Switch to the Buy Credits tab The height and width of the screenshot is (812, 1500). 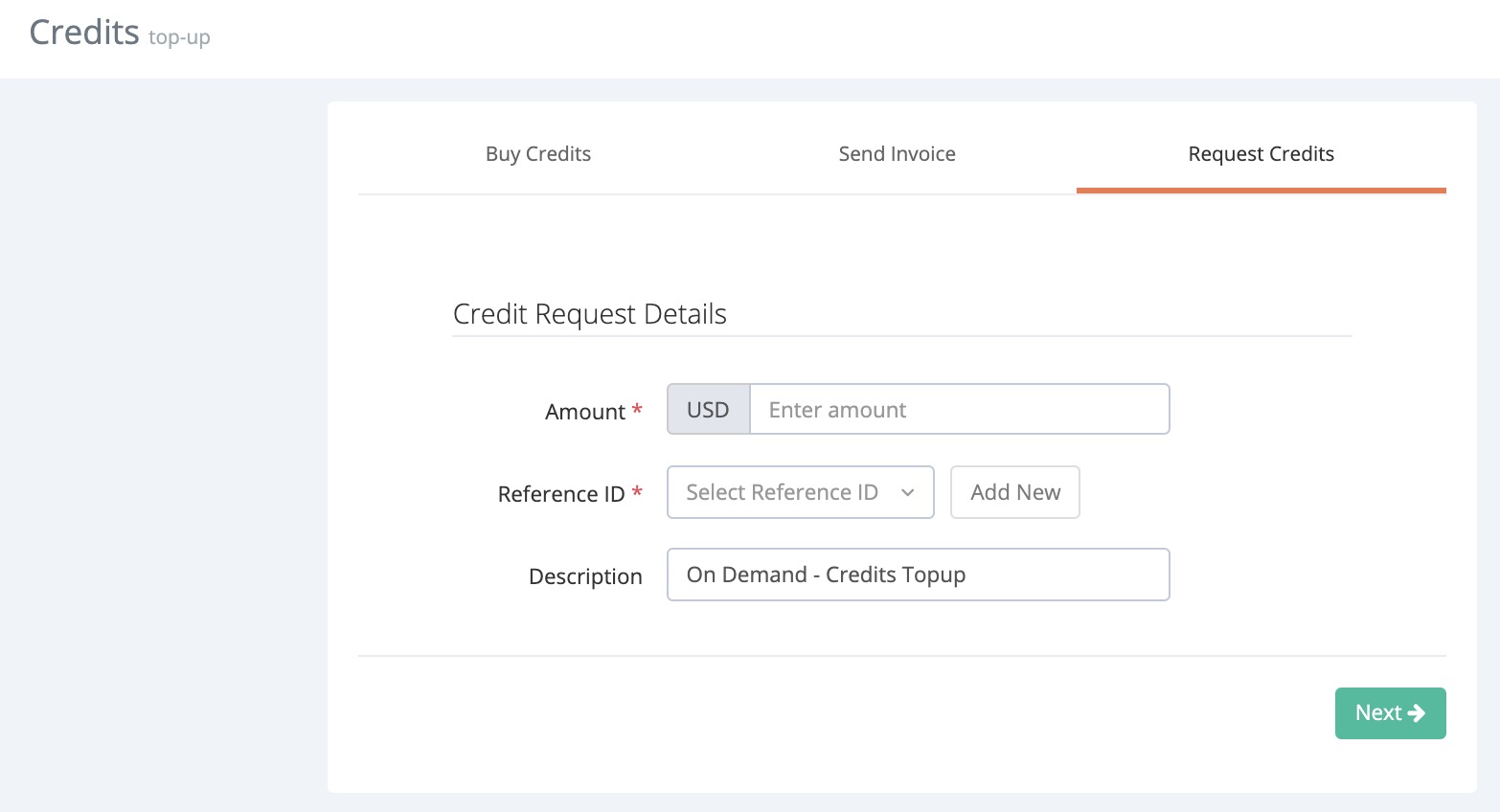click(x=537, y=154)
